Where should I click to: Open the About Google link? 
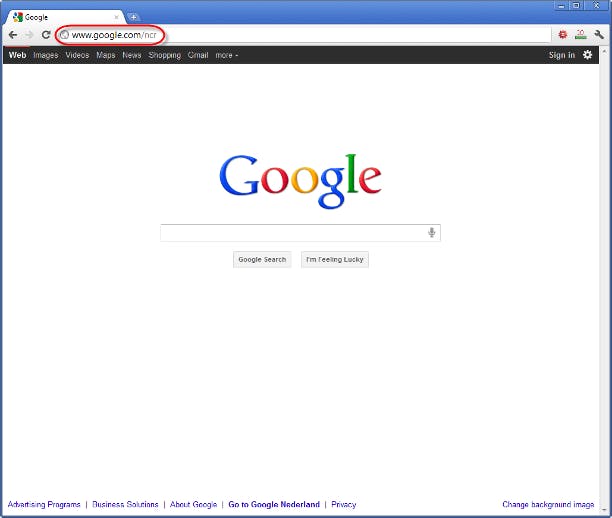[x=193, y=504]
